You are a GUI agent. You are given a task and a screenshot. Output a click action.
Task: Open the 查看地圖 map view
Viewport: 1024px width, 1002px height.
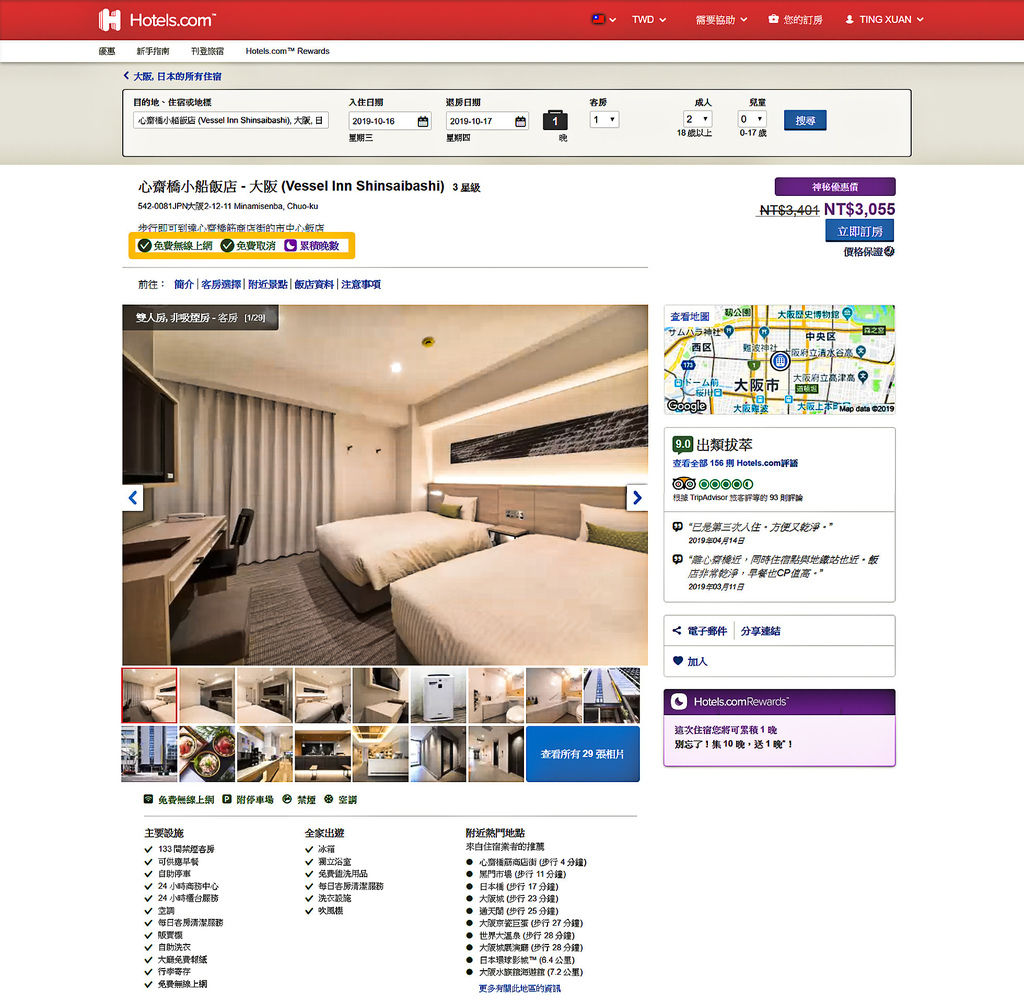(x=690, y=316)
